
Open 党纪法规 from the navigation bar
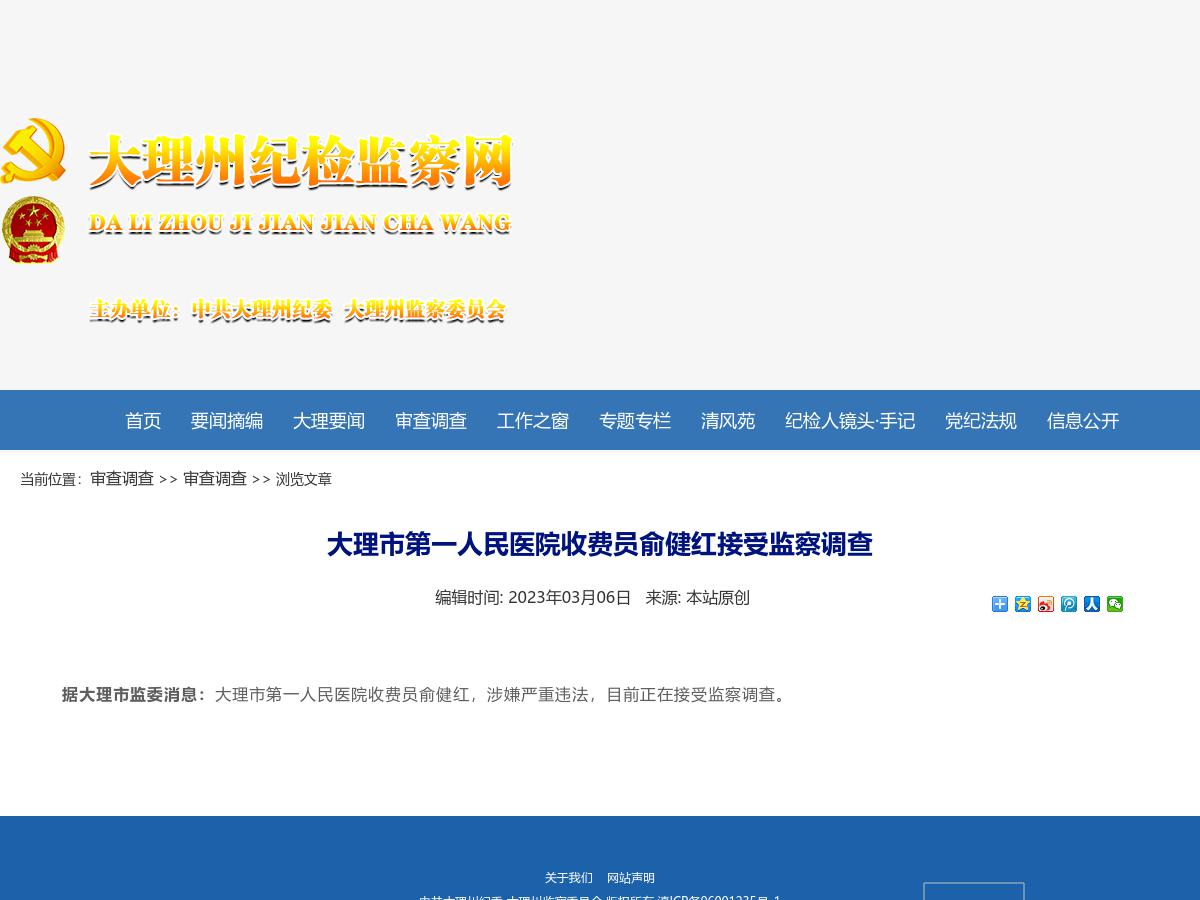coord(980,420)
